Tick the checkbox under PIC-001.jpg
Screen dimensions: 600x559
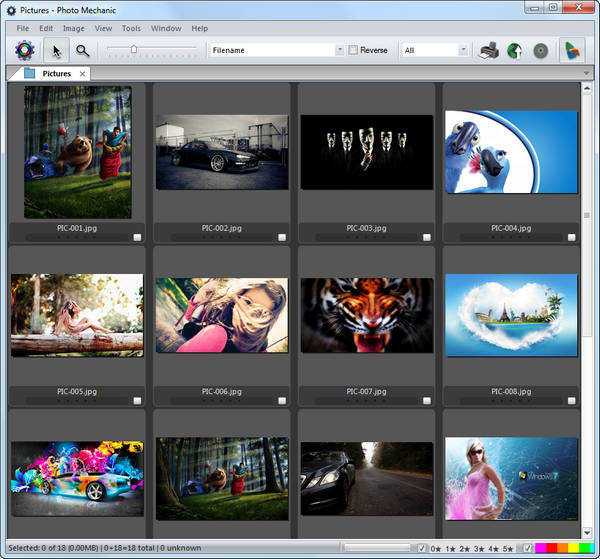tap(137, 237)
